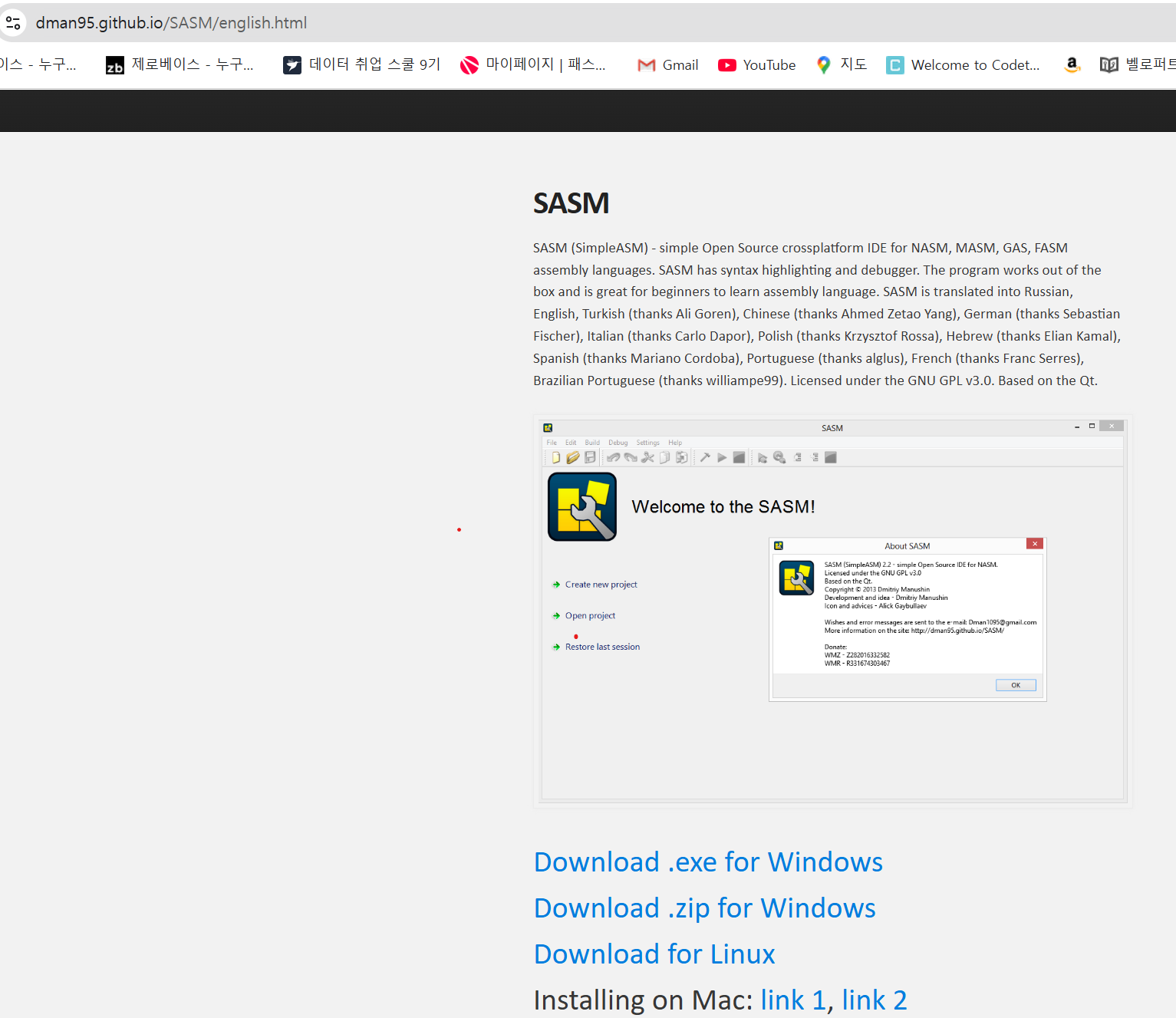1176x1018 pixels.
Task: Select the dman95.github.io URL in the address bar
Action: pos(171,23)
